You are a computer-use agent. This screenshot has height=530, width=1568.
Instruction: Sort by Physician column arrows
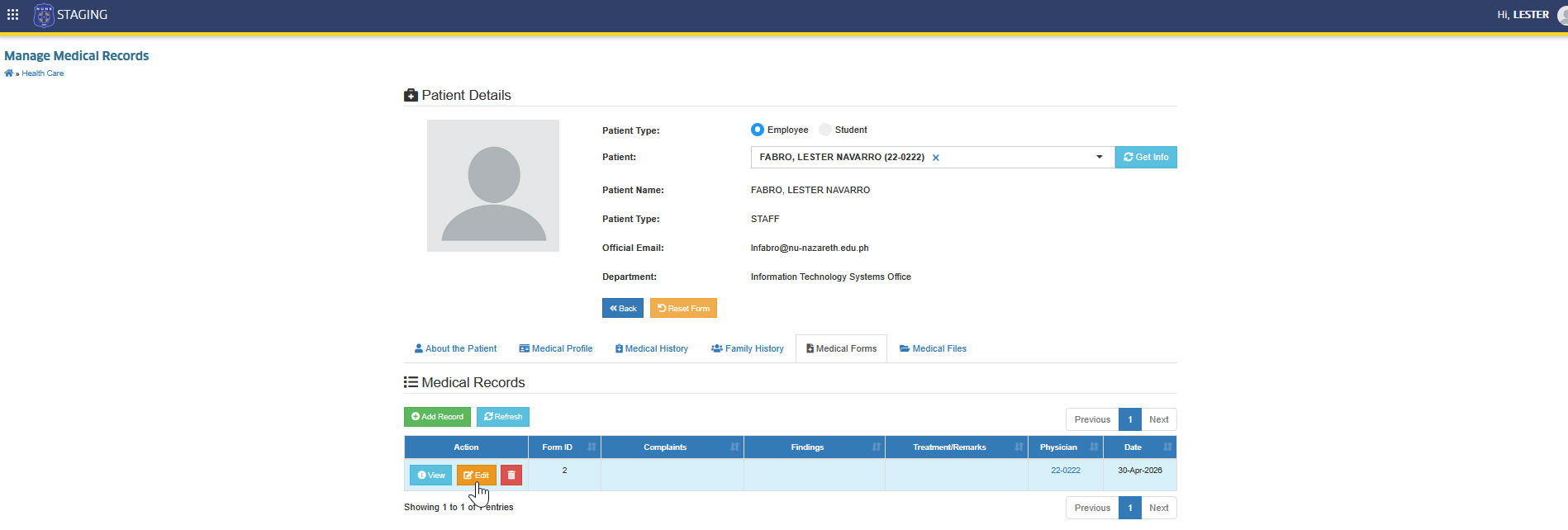(1094, 447)
